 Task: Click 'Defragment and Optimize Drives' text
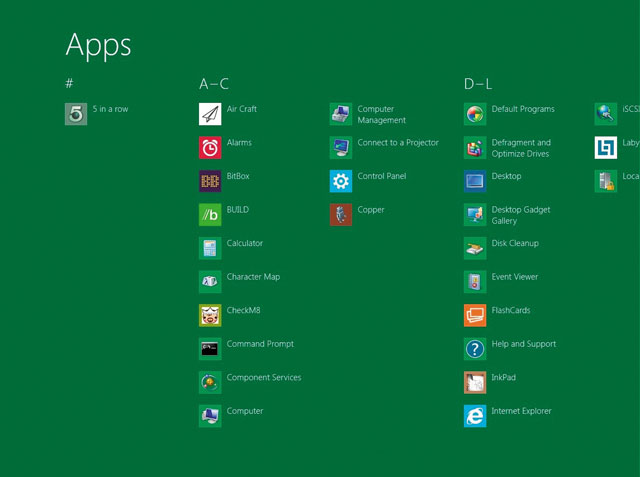(521, 148)
